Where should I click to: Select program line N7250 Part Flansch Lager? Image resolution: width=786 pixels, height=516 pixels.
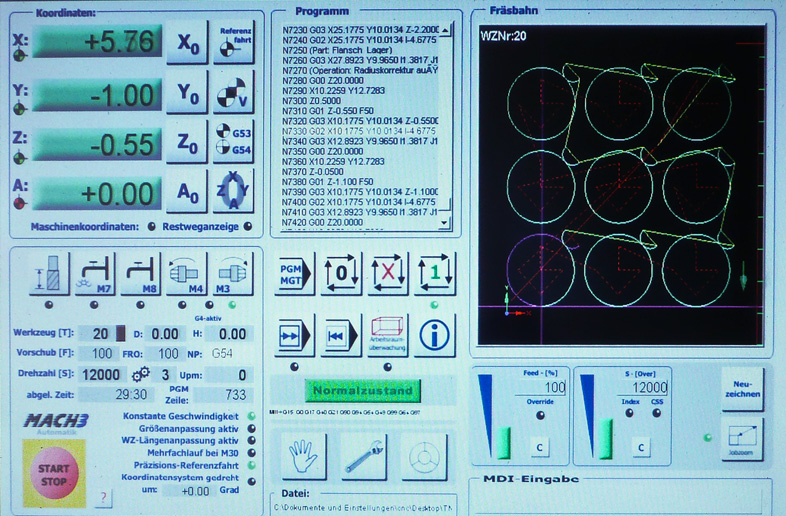pyautogui.click(x=337, y=50)
